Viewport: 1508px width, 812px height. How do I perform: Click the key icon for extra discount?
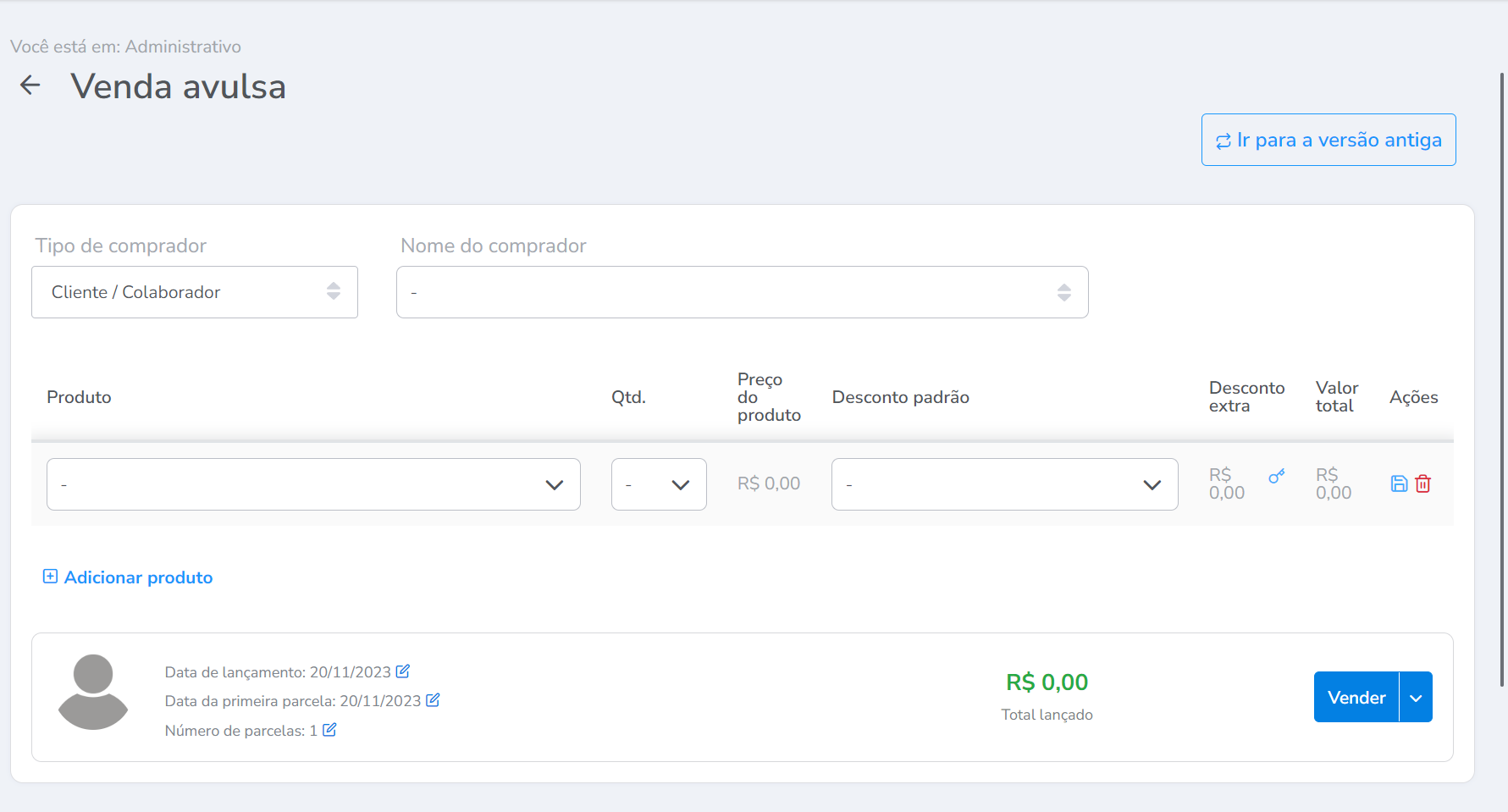click(1276, 477)
